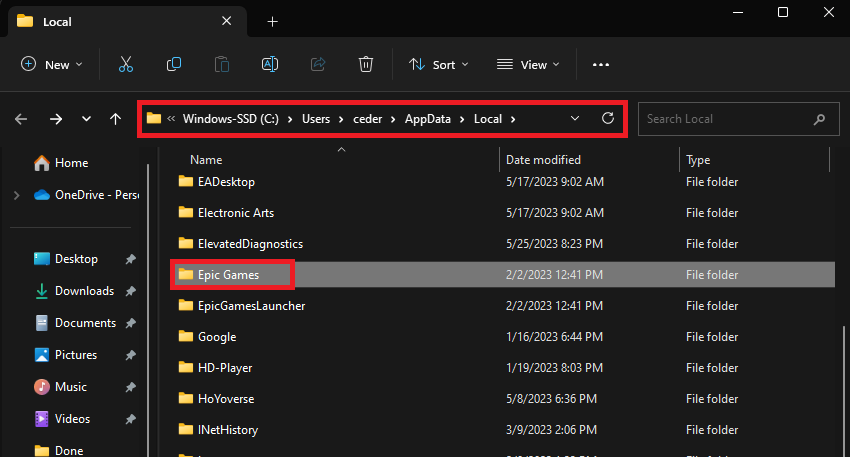
Task: Select the EADesktop folder
Action: click(226, 182)
